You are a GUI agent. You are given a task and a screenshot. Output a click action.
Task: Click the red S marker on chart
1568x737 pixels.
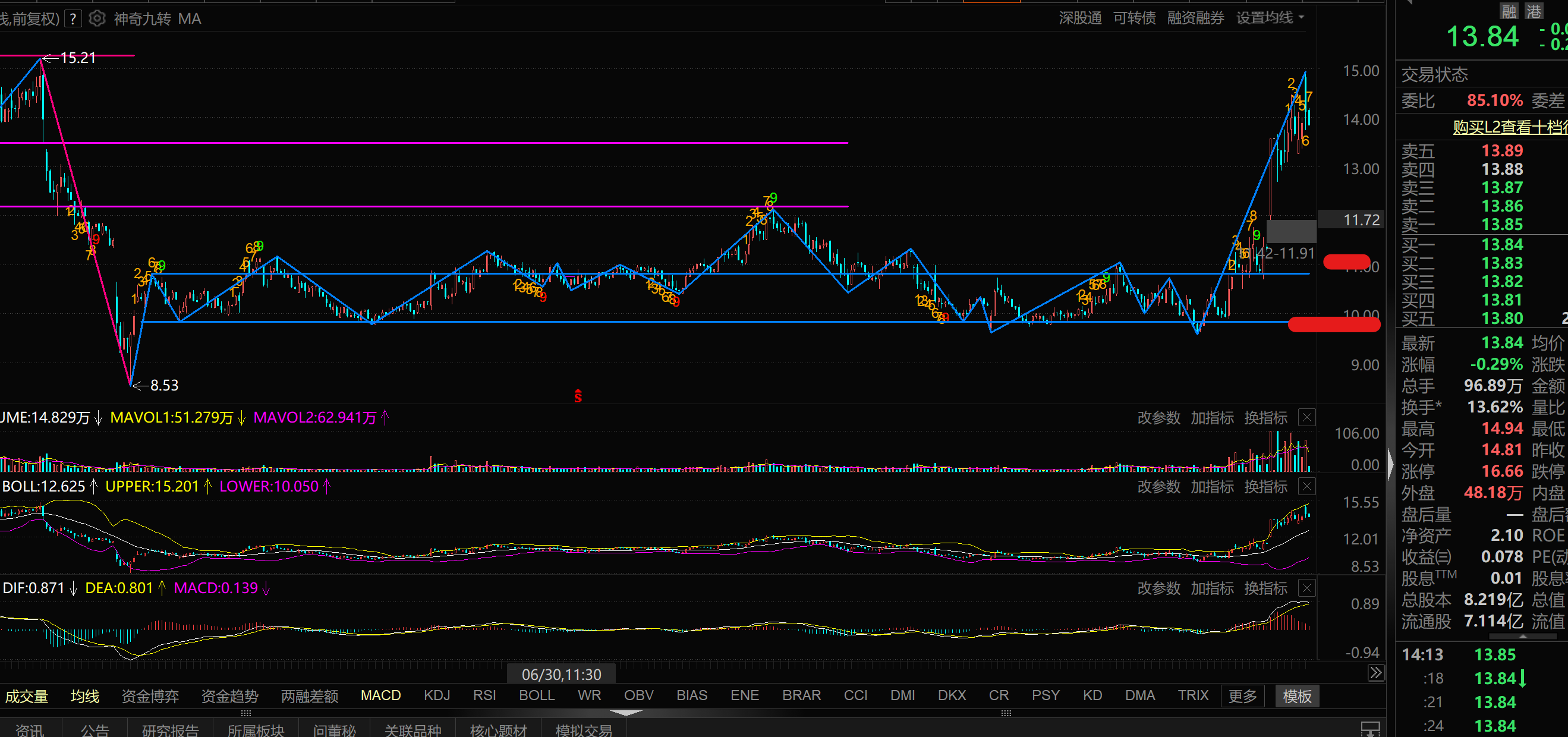[578, 397]
